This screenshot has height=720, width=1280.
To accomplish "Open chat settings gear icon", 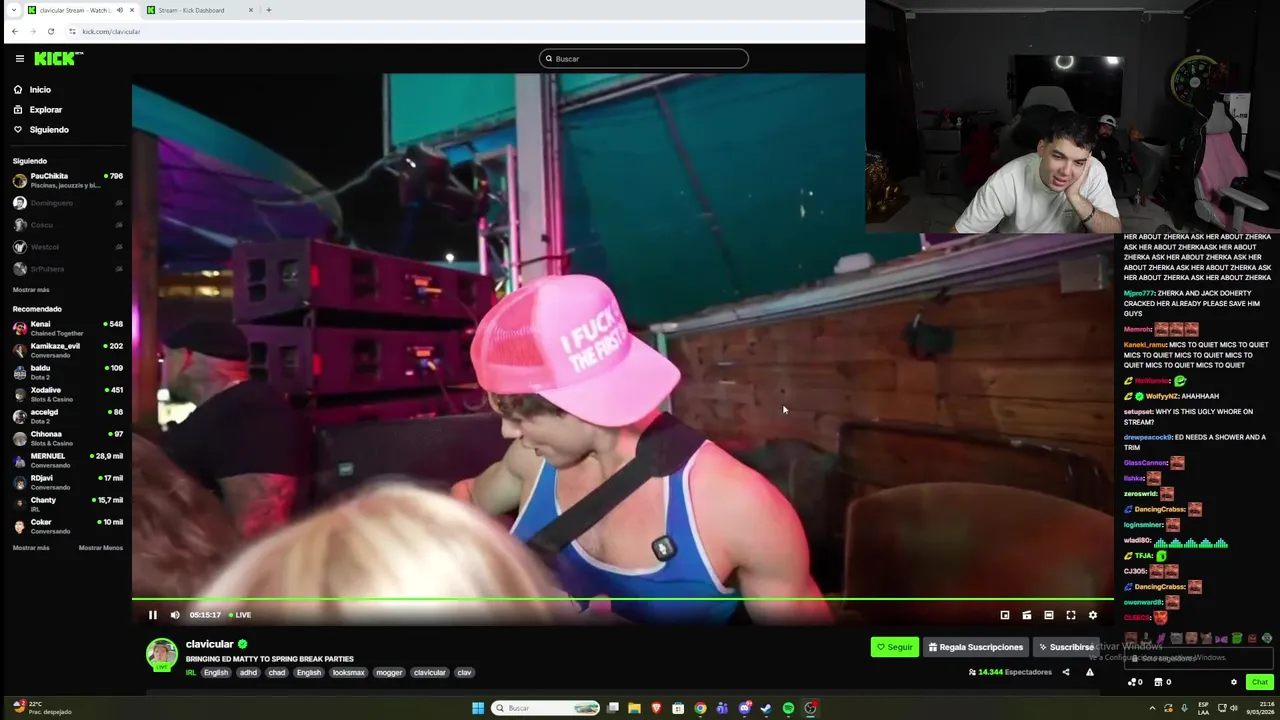I will pyautogui.click(x=1234, y=682).
